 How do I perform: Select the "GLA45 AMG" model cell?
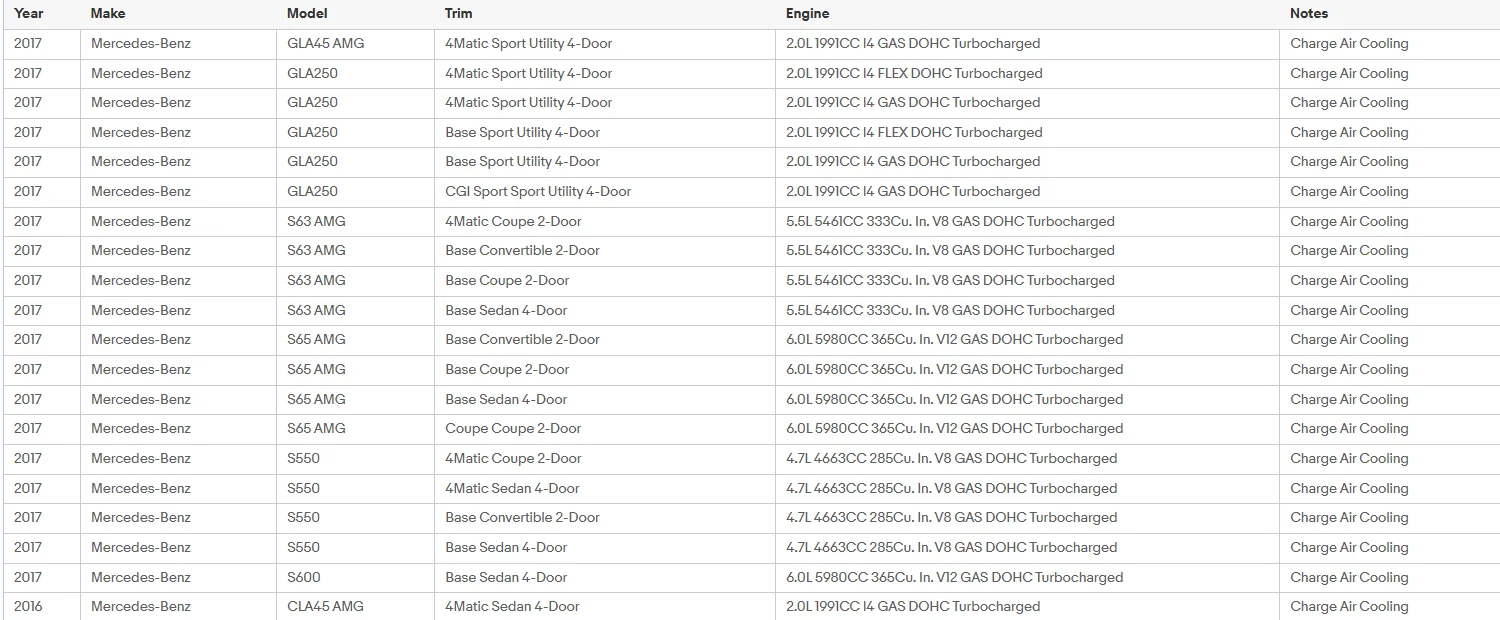[x=325, y=44]
